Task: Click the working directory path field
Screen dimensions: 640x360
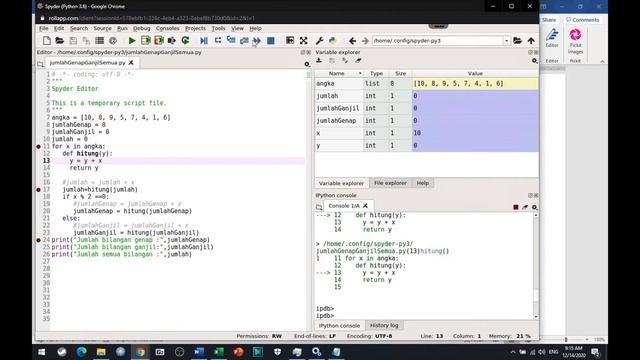Action: pos(438,41)
